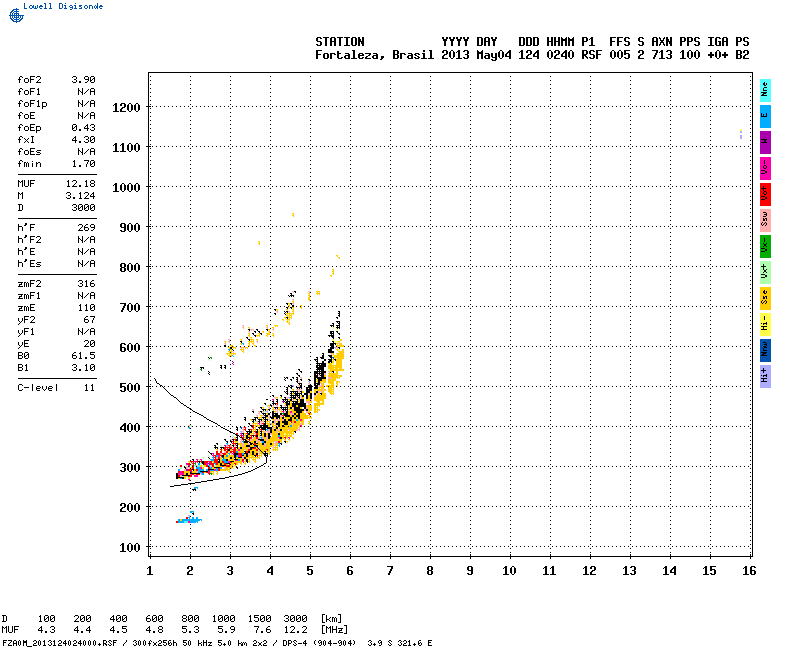The height and width of the screenshot is (650, 800).
Task: Select the h'F2 label
Action: [29, 240]
